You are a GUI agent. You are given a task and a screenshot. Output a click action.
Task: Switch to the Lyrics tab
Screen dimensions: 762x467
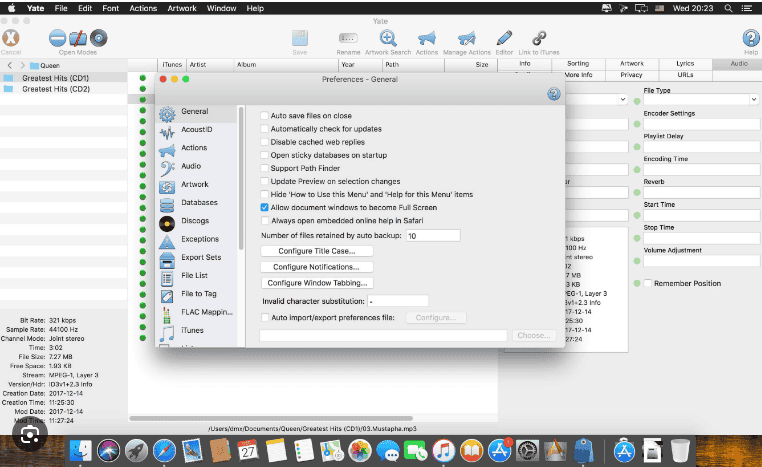[x=685, y=64]
